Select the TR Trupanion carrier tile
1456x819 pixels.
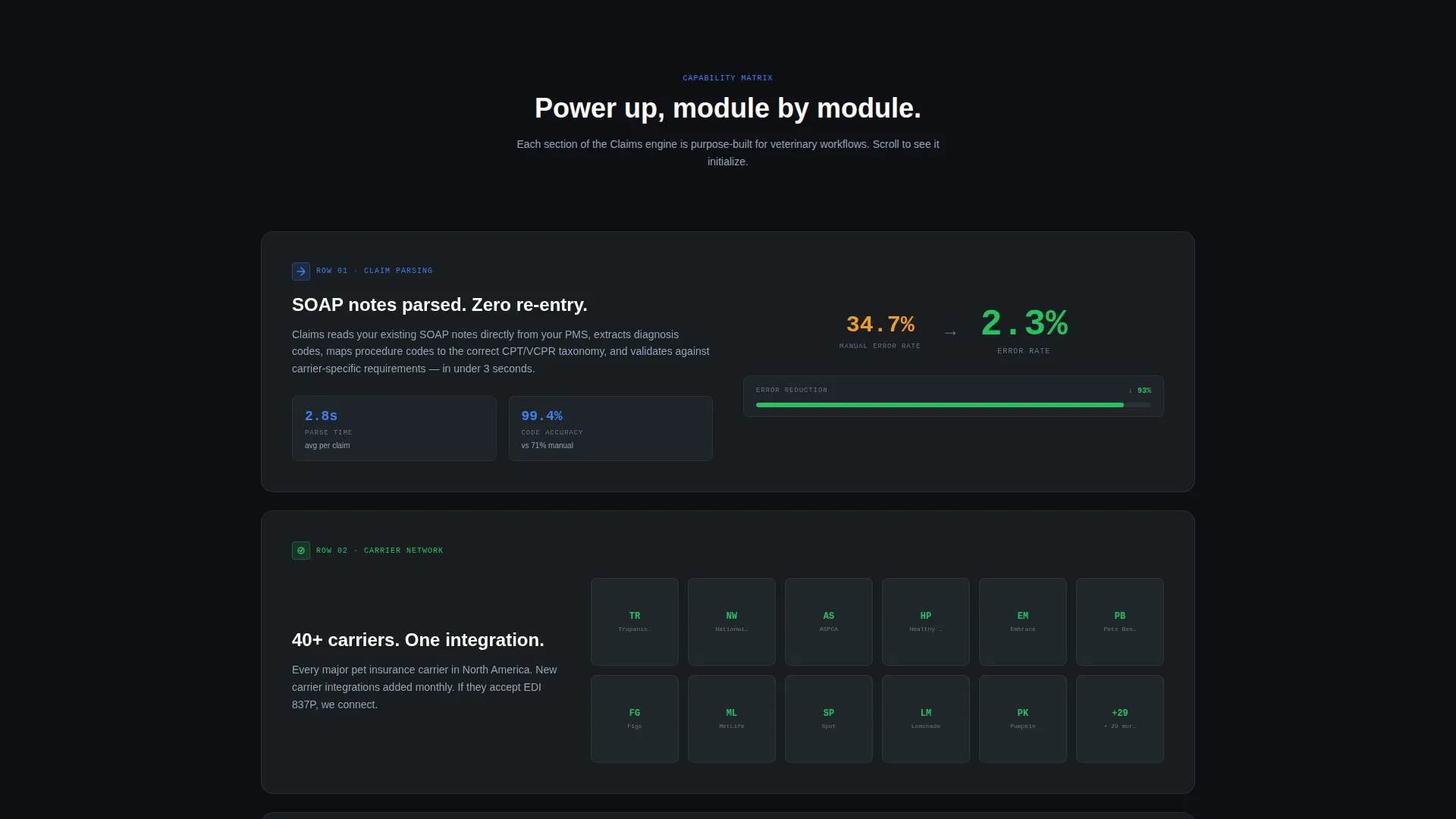[x=635, y=622]
